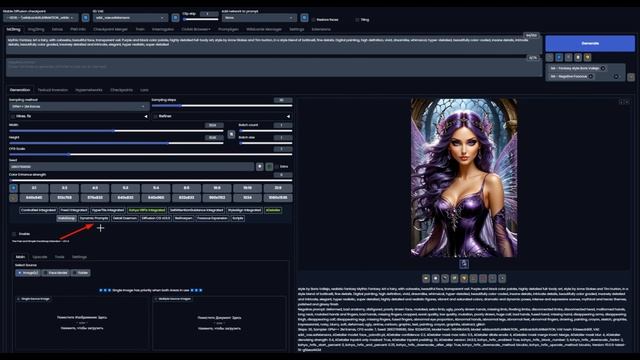Viewport: 640px width, 360px height.
Task: Click the zip icon below the preview
Action: [445, 278]
